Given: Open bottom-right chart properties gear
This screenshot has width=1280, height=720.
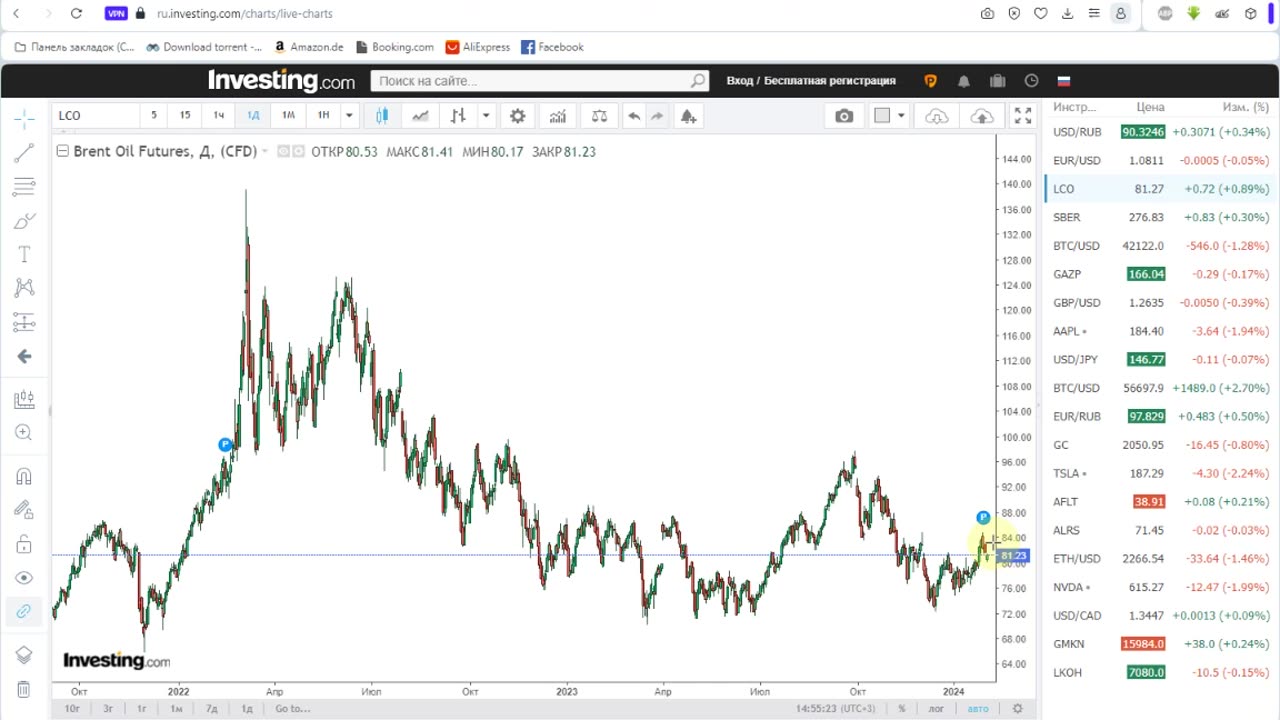Looking at the screenshot, I should coord(1018,709).
